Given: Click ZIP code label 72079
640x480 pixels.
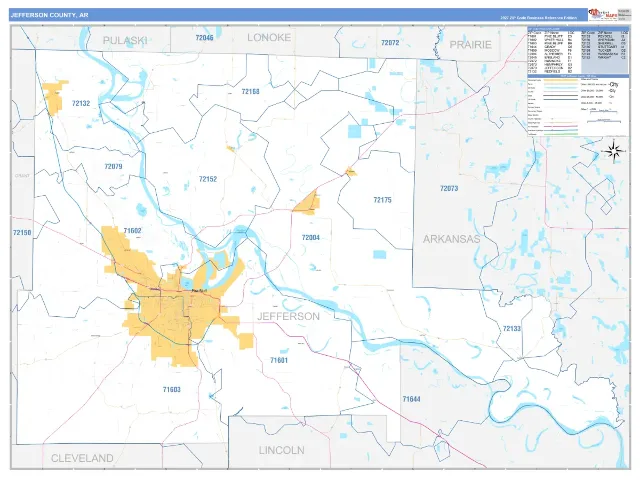Looking at the screenshot, I should [113, 166].
